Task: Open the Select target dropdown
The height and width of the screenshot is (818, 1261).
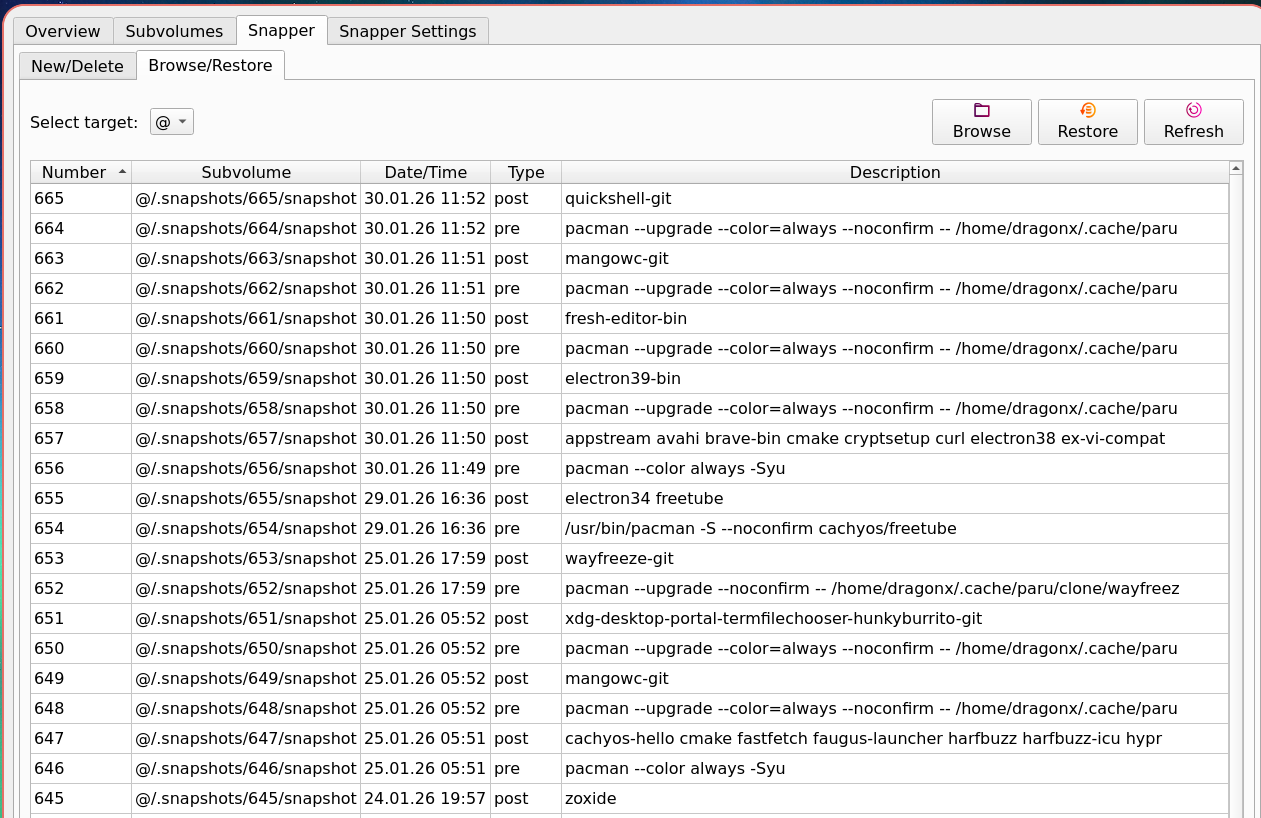Action: [x=171, y=122]
